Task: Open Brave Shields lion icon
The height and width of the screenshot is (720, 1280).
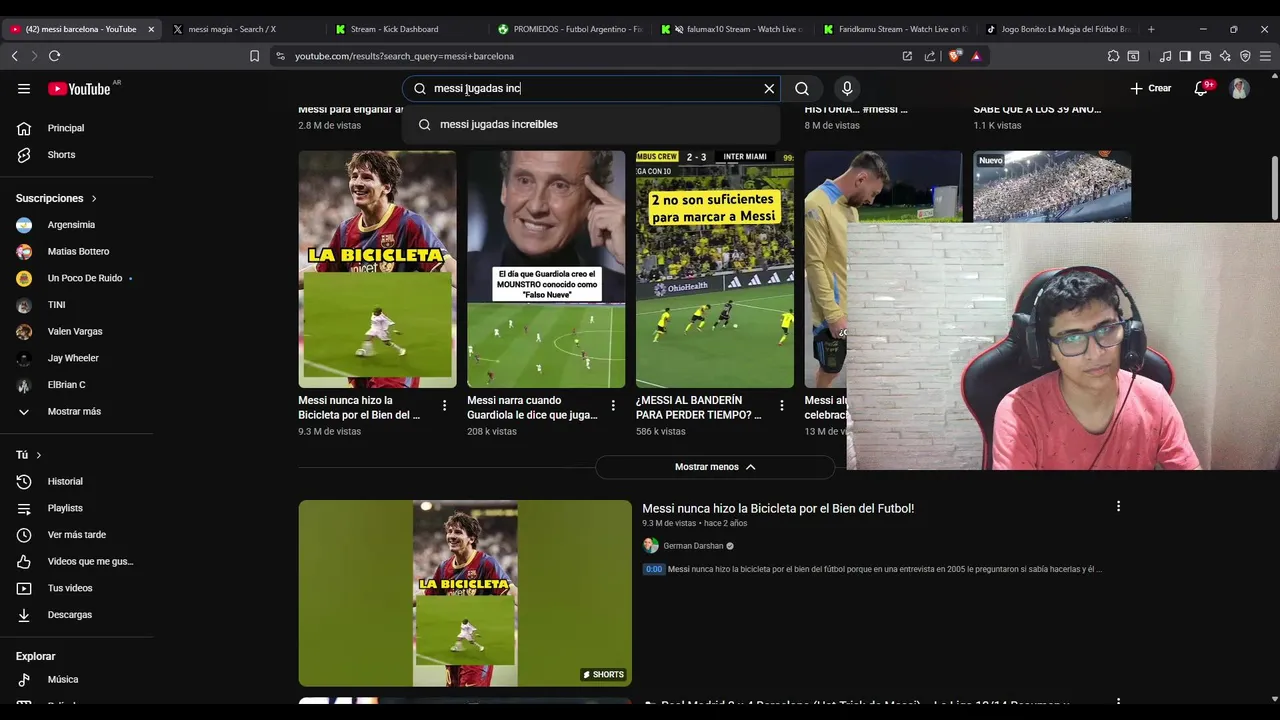Action: click(x=954, y=56)
